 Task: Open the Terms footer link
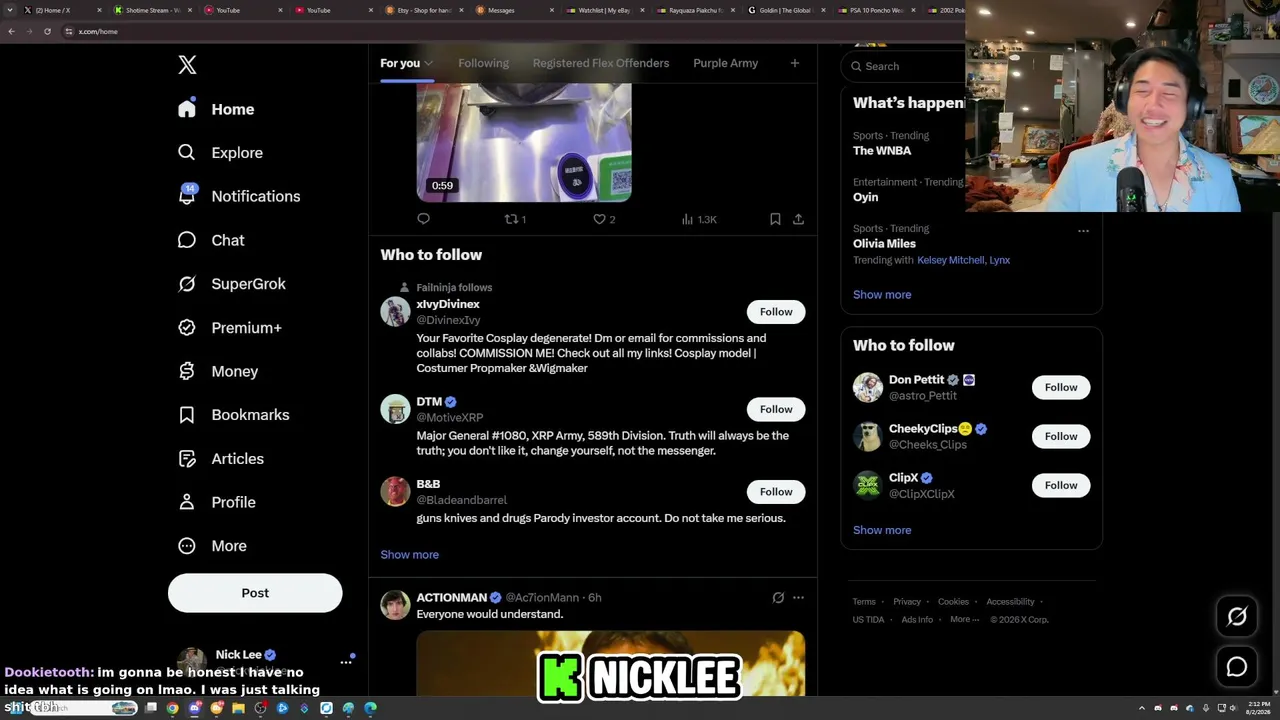864,602
